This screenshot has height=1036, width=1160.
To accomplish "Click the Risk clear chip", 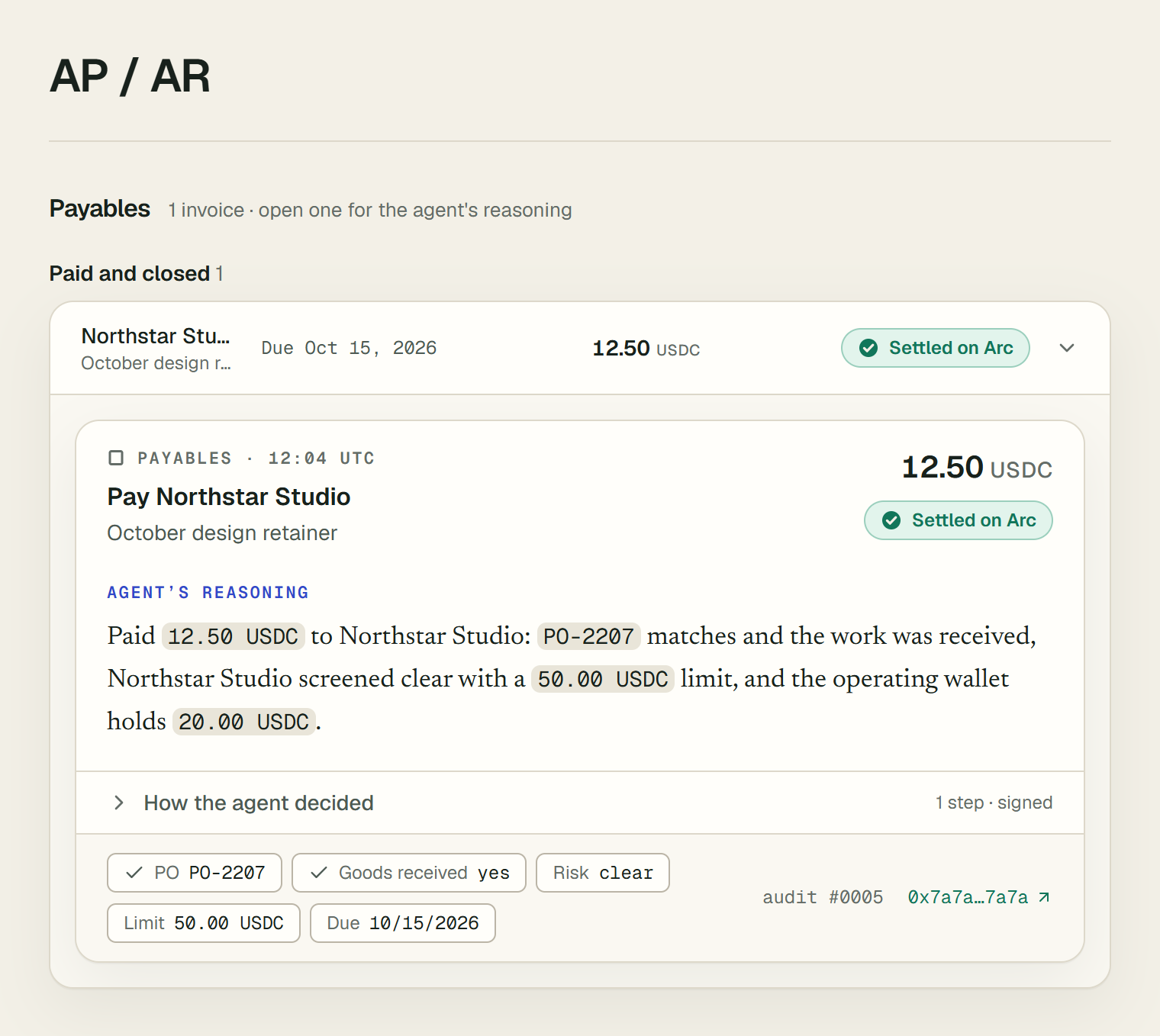I will pyautogui.click(x=603, y=873).
